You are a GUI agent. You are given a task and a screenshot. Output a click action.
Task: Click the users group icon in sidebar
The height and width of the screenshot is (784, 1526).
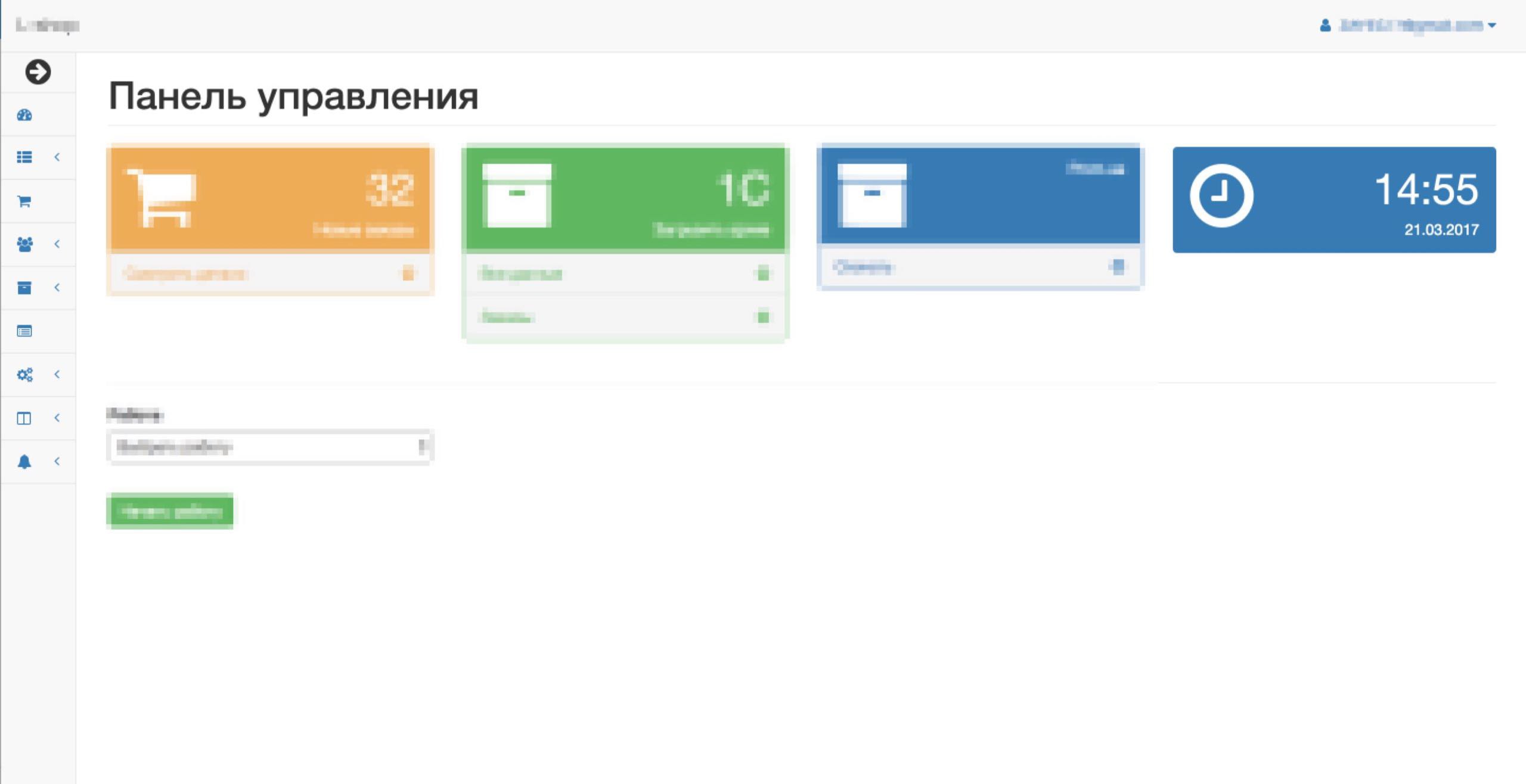point(24,244)
